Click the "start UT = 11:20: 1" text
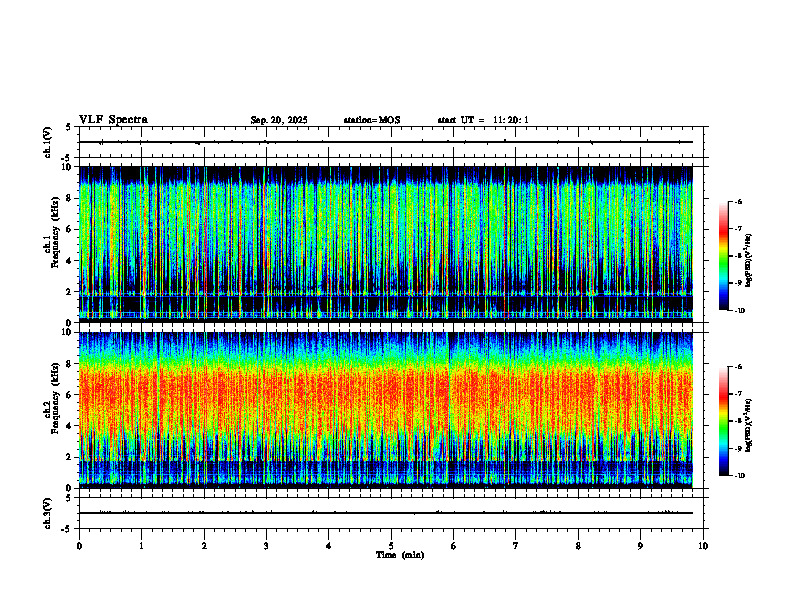The width and height of the screenshot is (792, 612). click(x=483, y=120)
